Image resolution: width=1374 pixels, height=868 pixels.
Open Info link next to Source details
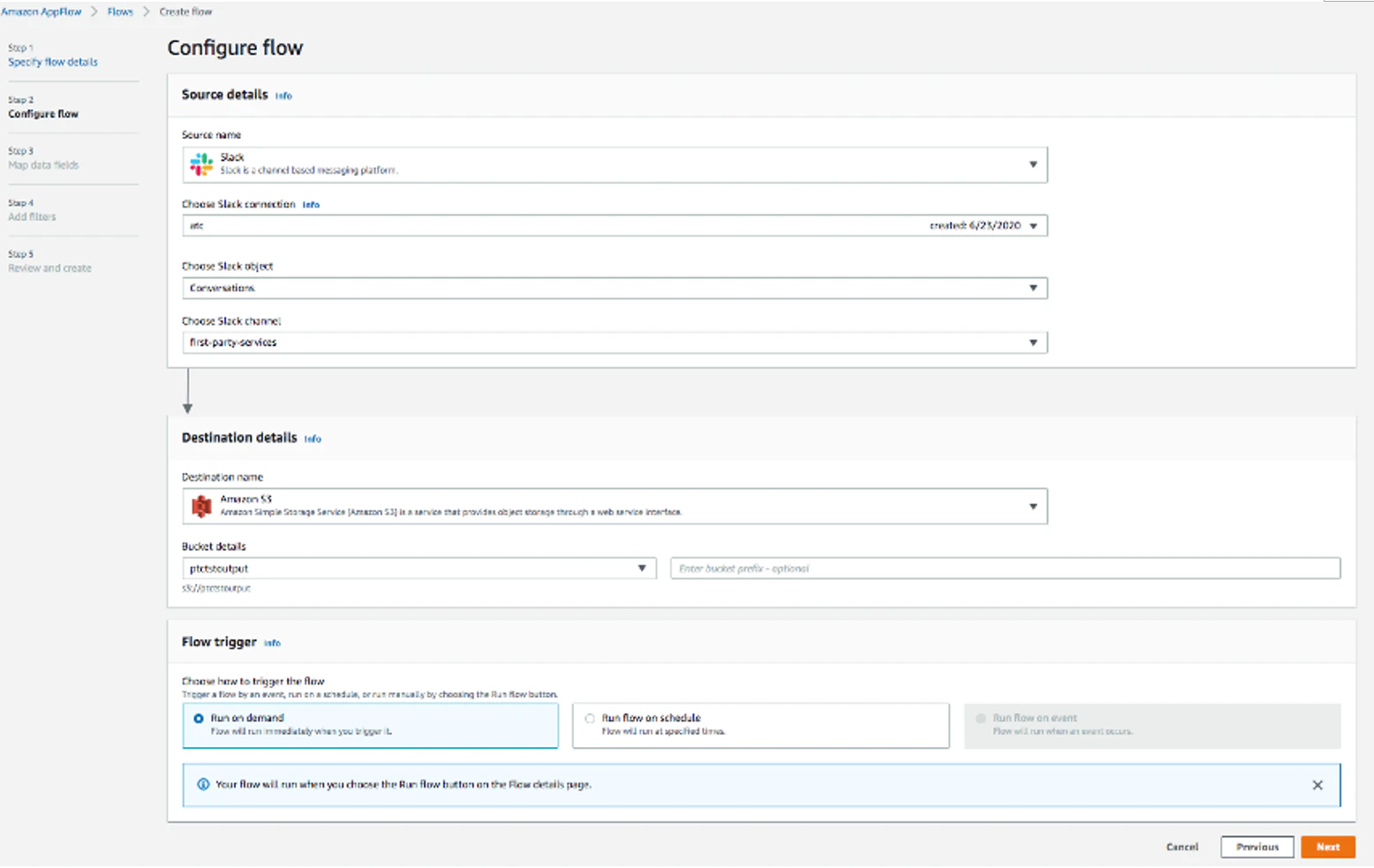[283, 96]
